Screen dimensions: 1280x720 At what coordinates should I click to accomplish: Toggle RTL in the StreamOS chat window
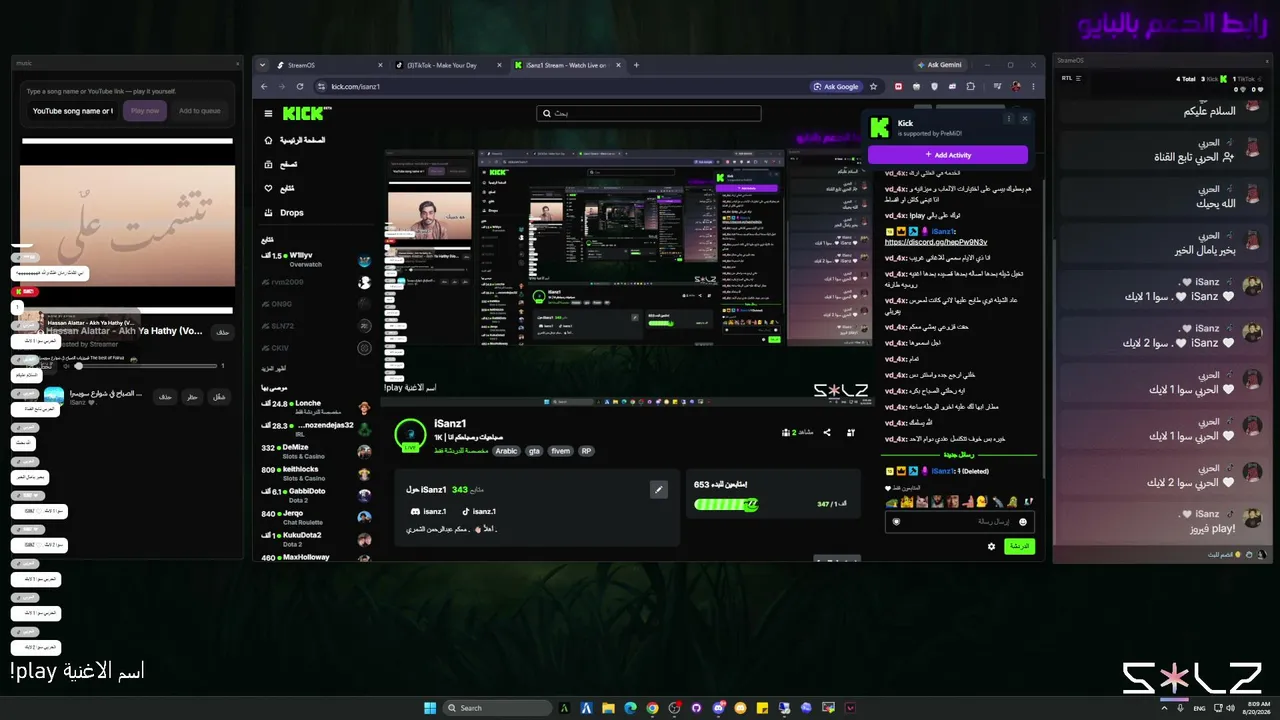click(x=1074, y=77)
